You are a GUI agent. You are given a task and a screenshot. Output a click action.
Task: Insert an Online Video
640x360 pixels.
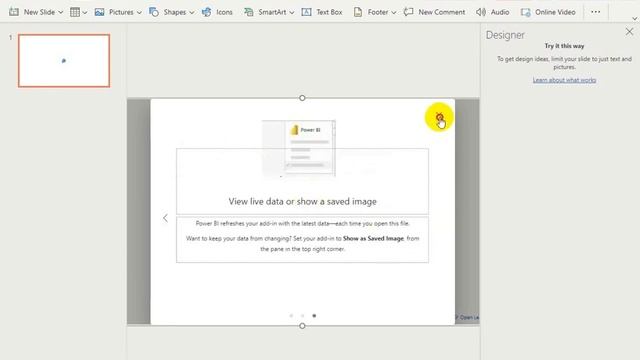[548, 12]
